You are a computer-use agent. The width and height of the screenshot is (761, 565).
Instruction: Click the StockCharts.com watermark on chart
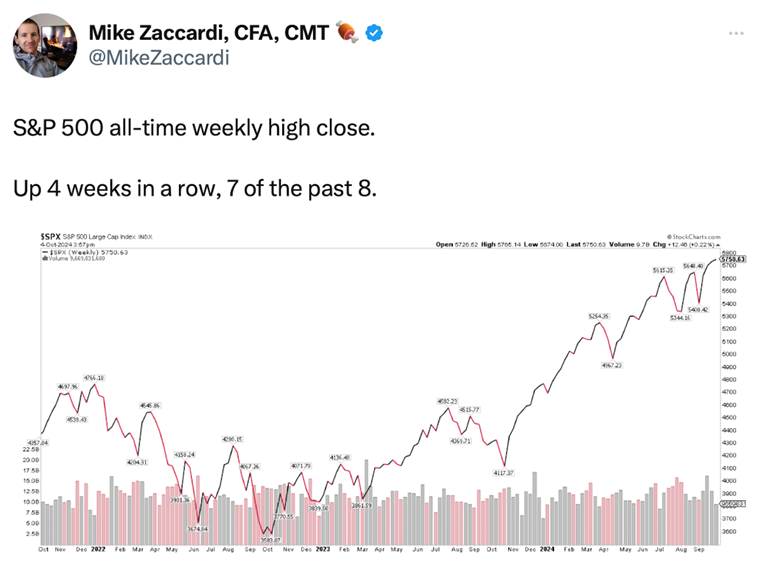[691, 236]
